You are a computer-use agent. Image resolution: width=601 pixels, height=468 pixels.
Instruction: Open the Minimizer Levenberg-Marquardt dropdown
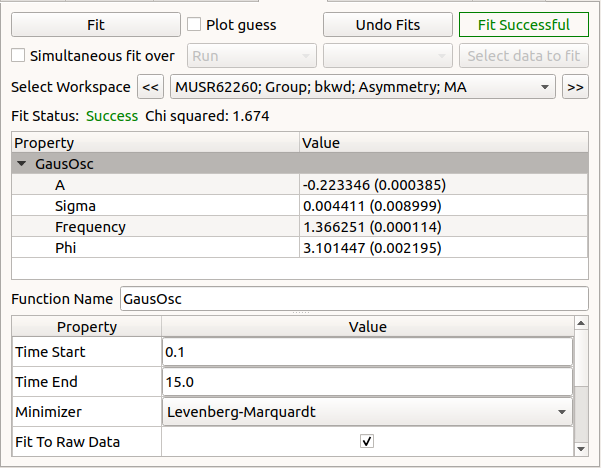(367, 411)
